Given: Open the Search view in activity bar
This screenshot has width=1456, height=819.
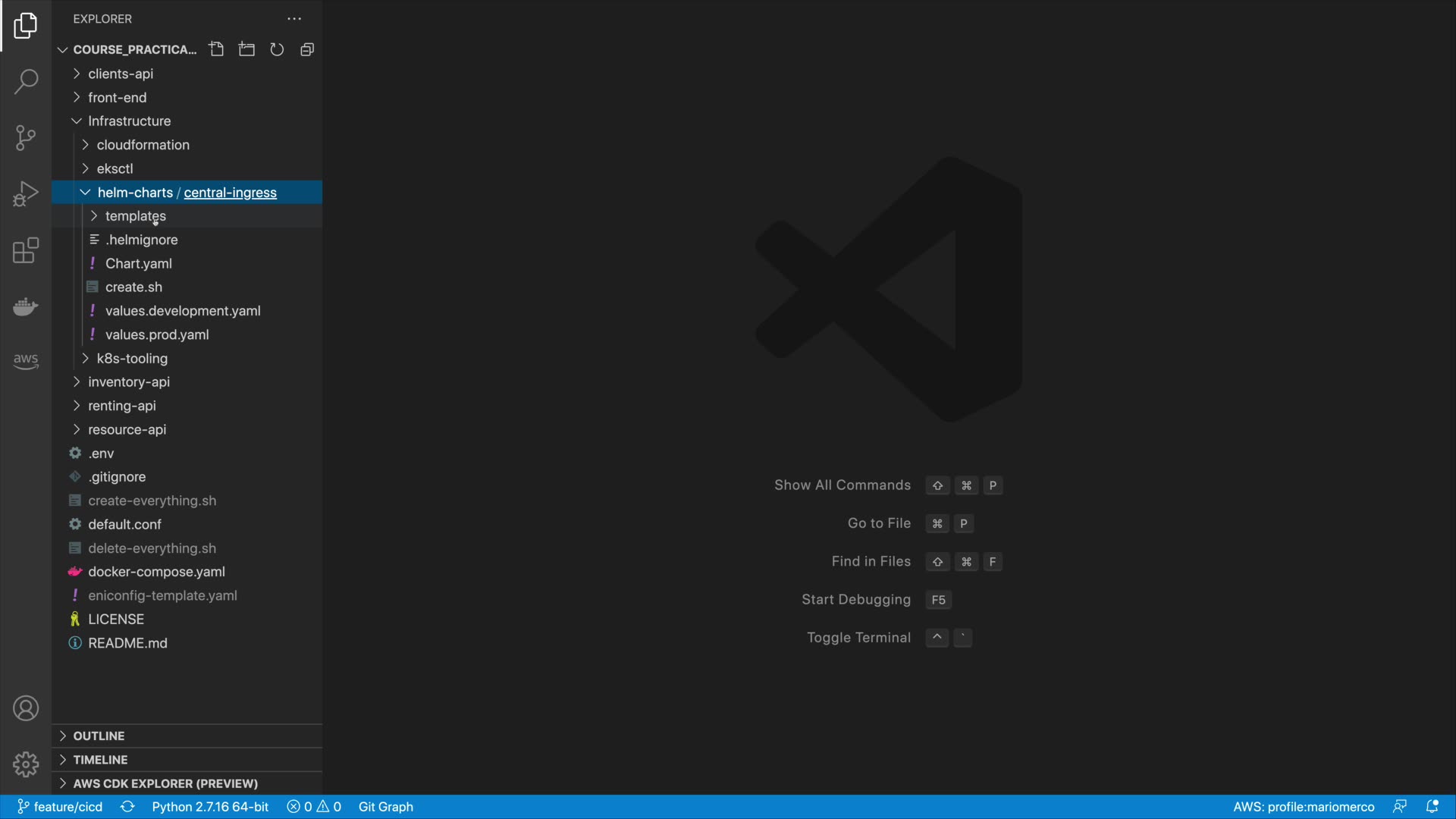Looking at the screenshot, I should tap(26, 82).
